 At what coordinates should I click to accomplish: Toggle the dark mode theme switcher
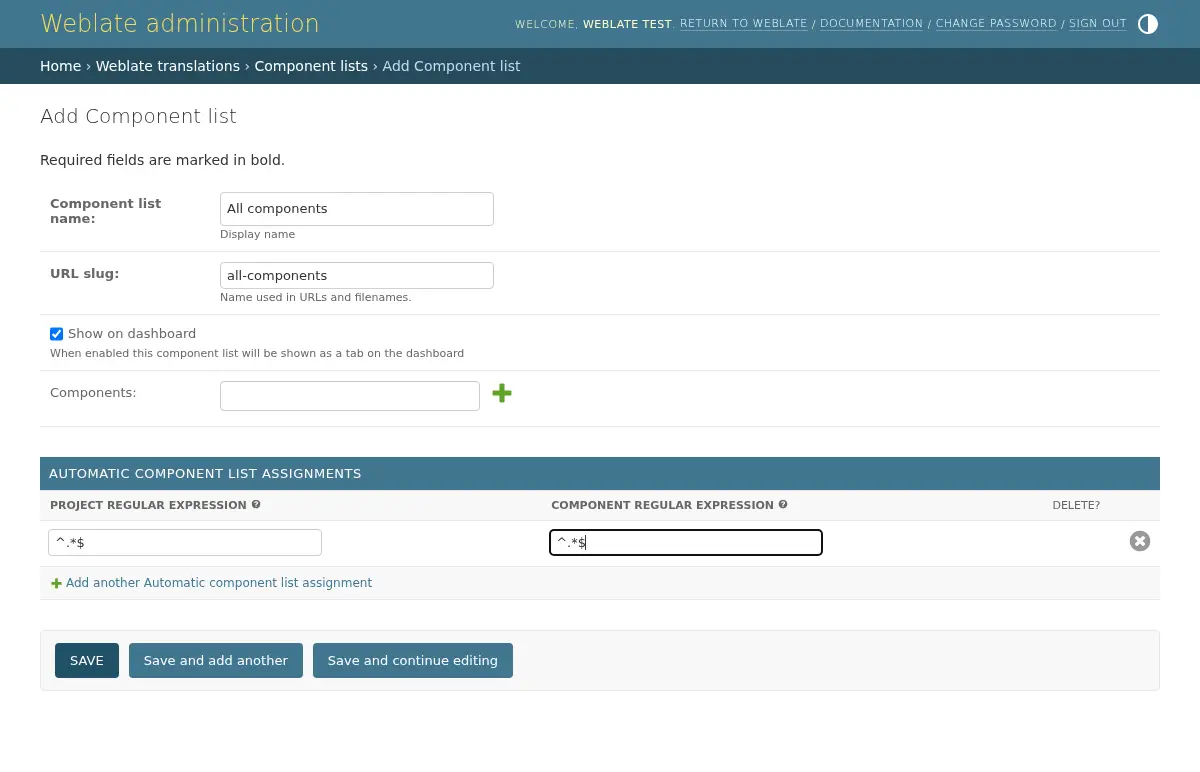coord(1147,23)
